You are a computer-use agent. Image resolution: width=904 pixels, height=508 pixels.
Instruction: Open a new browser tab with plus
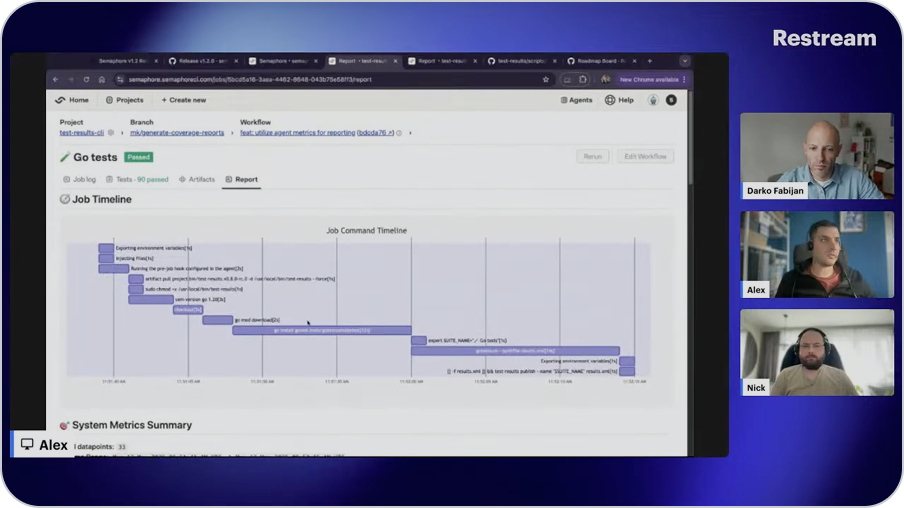[x=650, y=61]
